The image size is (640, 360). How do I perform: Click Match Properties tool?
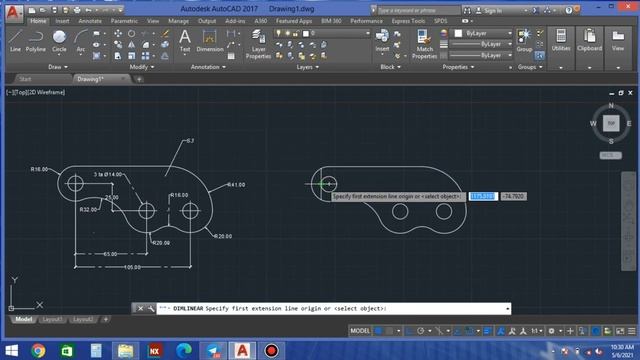click(424, 44)
